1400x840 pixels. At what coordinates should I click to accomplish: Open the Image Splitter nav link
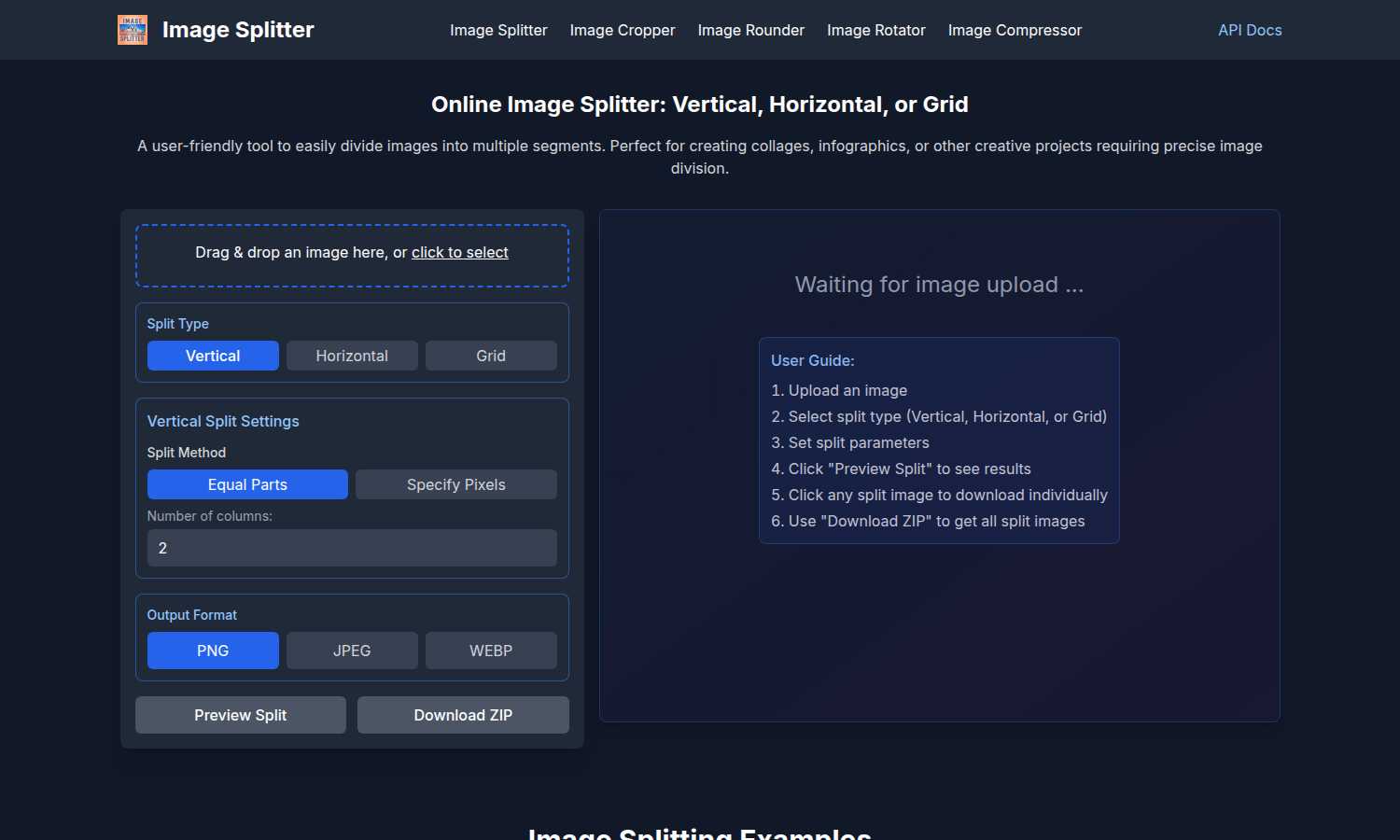coord(498,30)
